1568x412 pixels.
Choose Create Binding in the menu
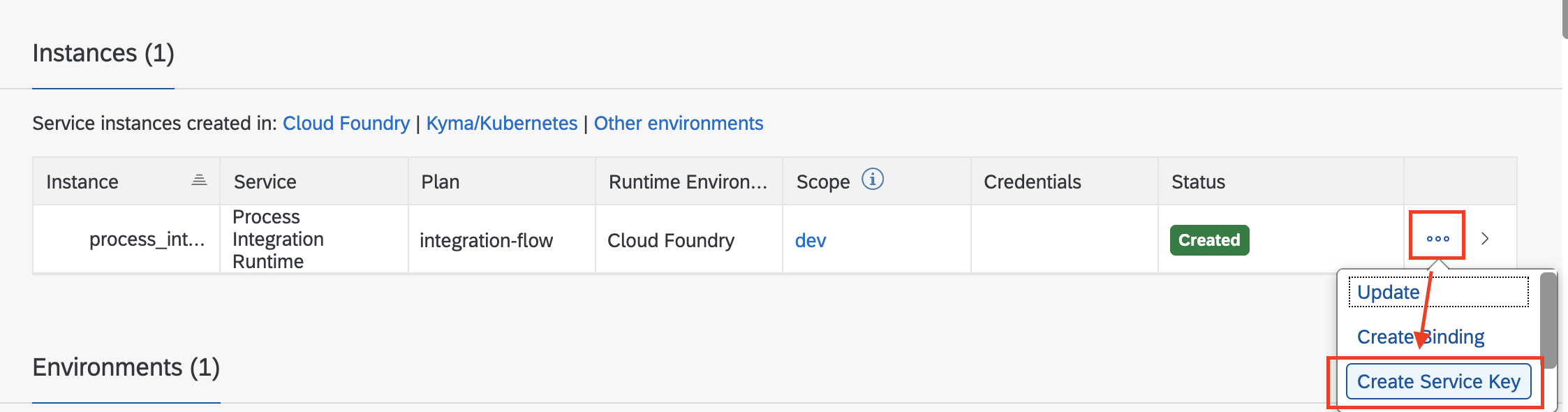(1420, 337)
